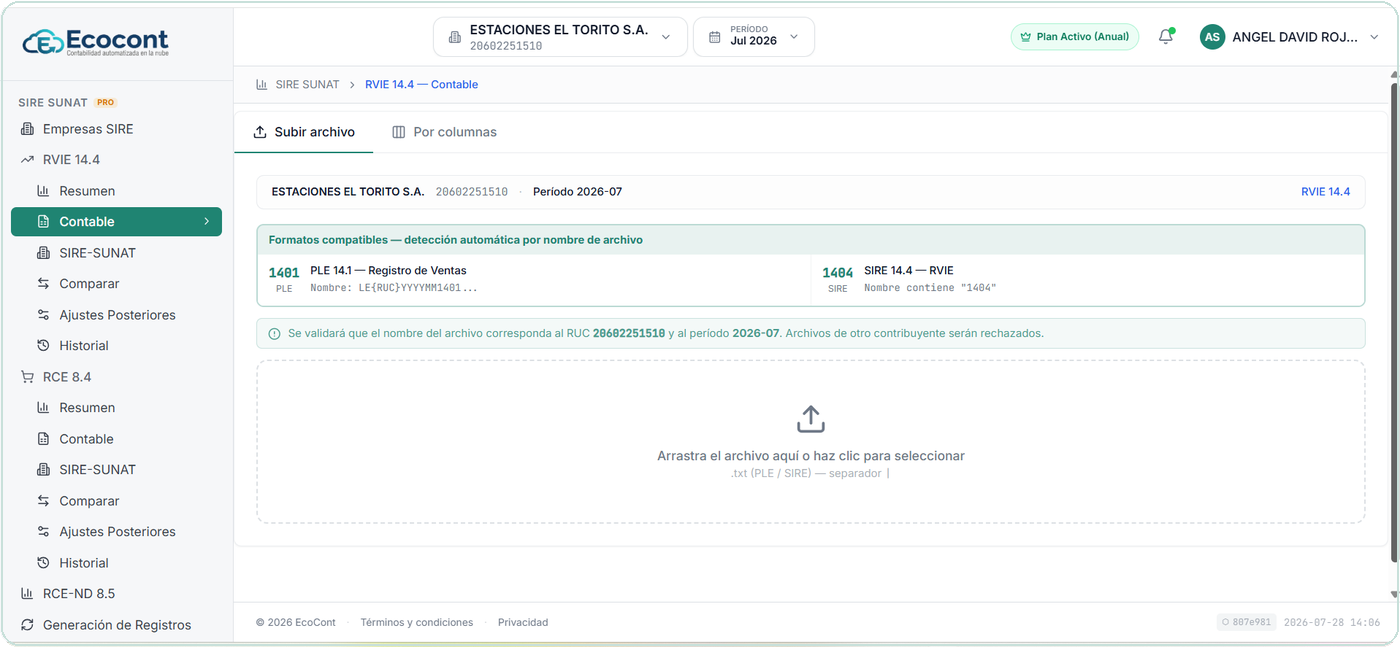Click the © 2026 EcoCont footer text
Image resolution: width=1400 pixels, height=647 pixels.
point(296,622)
